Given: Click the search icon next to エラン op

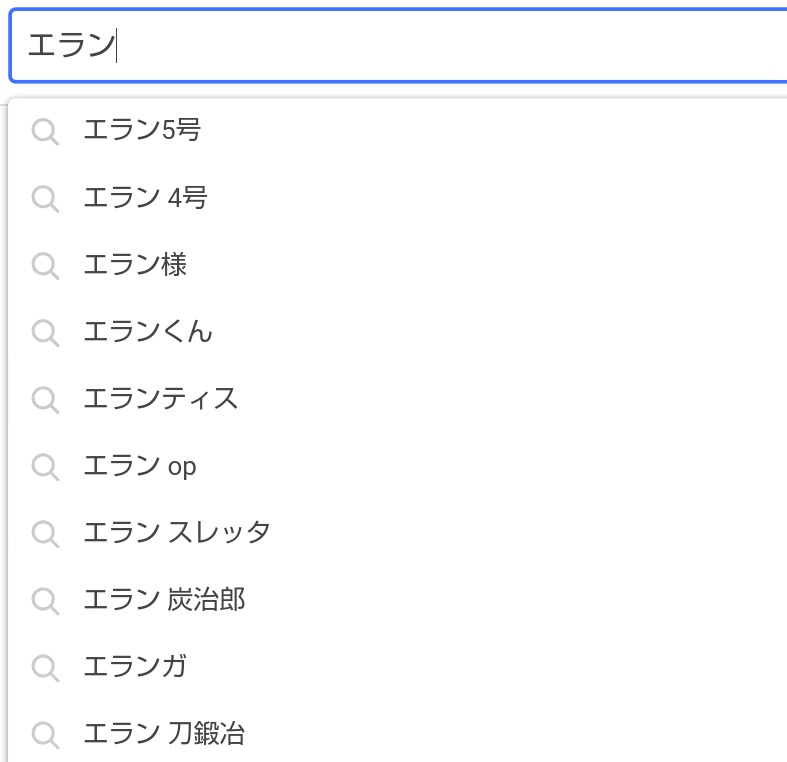Looking at the screenshot, I should click(x=45, y=467).
